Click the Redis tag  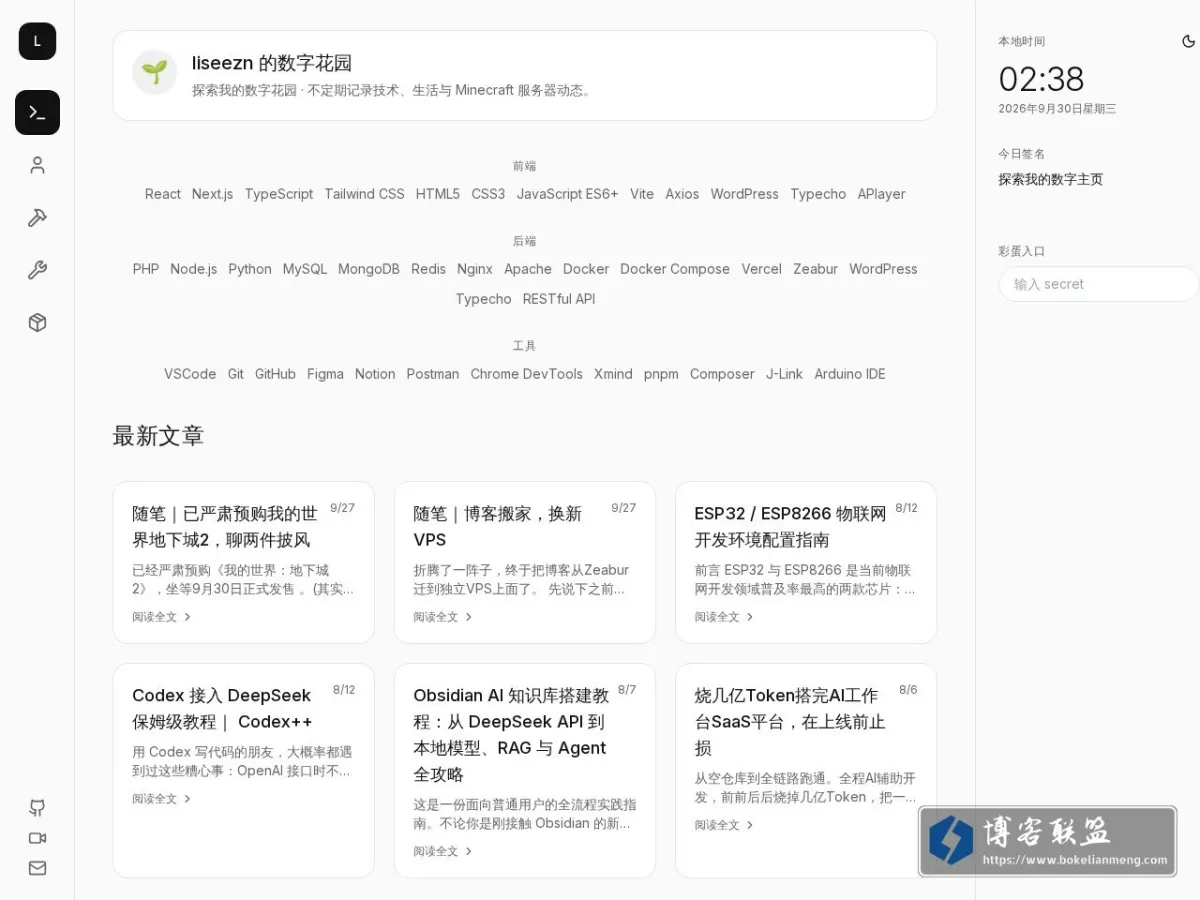(x=428, y=269)
